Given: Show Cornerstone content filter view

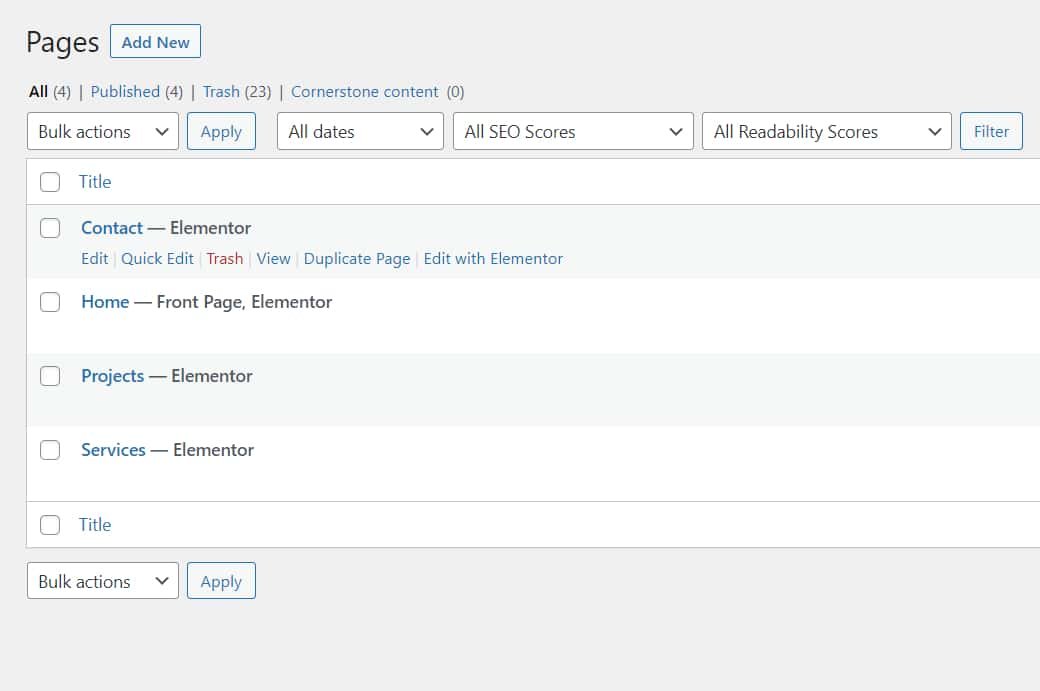Looking at the screenshot, I should (365, 92).
